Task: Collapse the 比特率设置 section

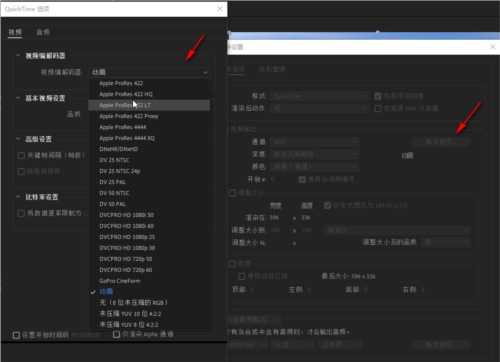Action: pos(18,197)
